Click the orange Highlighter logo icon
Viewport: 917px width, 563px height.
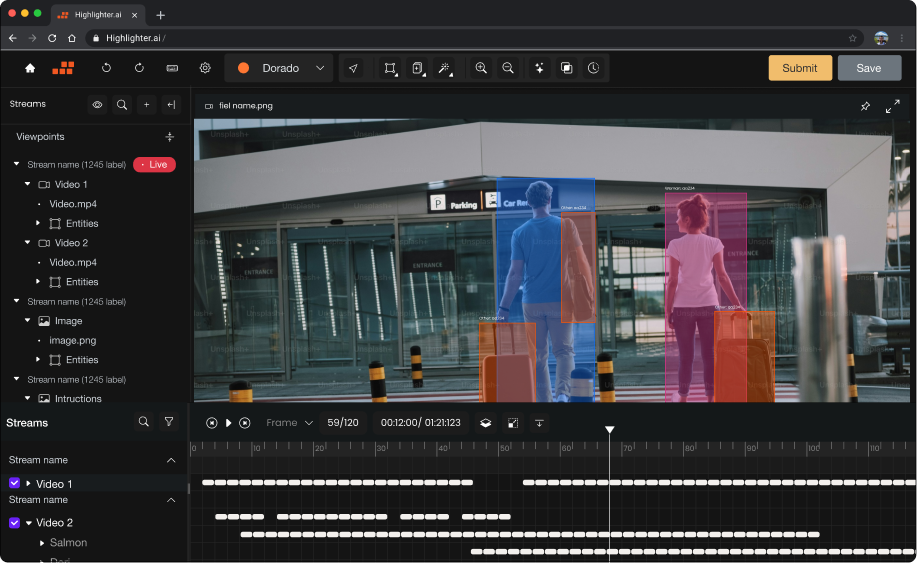pyautogui.click(x=63, y=68)
